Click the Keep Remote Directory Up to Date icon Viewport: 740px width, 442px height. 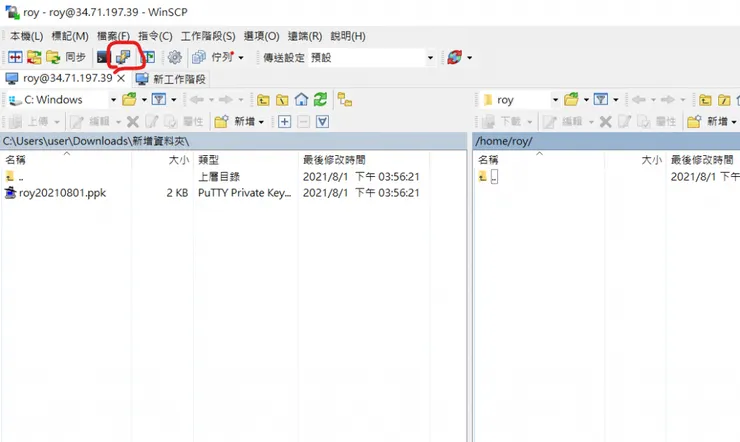coord(53,58)
